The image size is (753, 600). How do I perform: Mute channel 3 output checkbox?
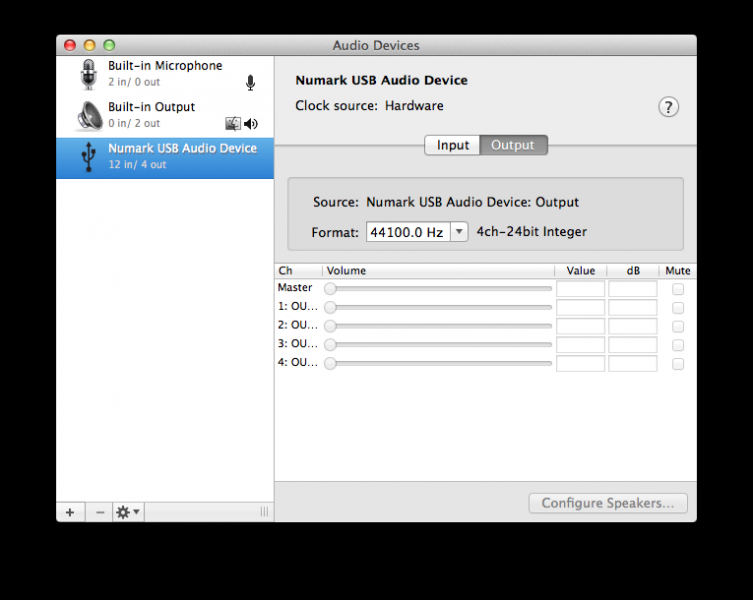[x=678, y=345]
